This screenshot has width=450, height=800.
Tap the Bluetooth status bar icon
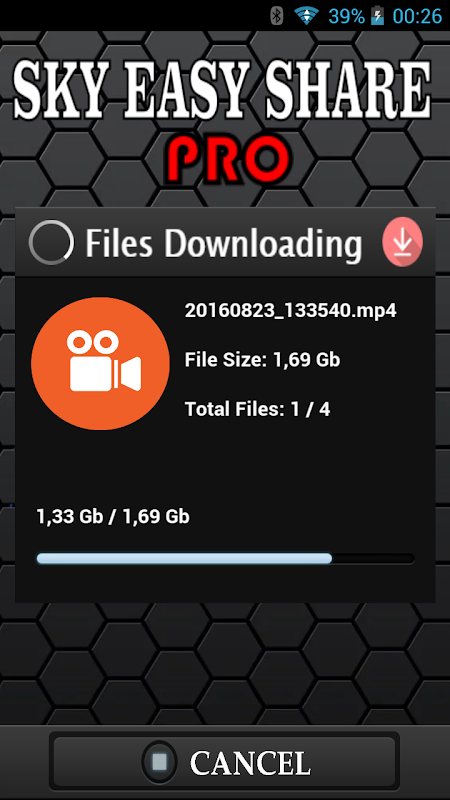(x=277, y=16)
